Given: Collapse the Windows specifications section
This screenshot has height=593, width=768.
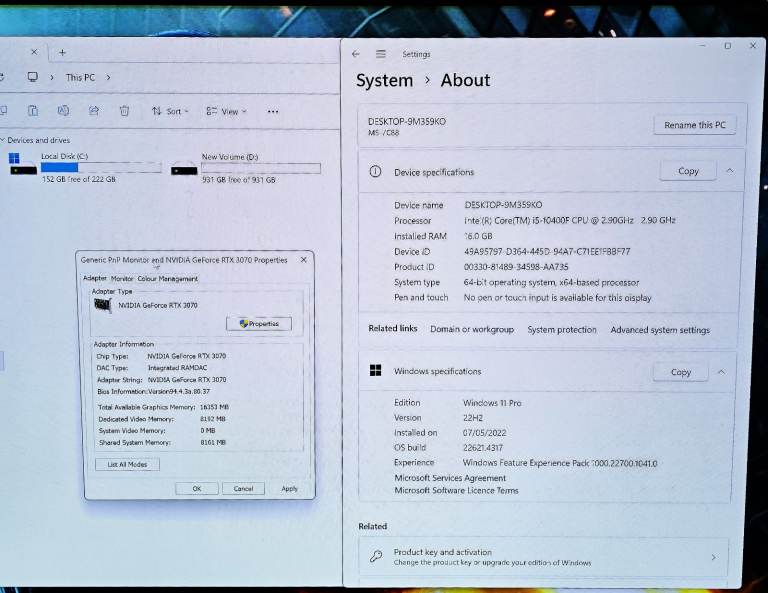Looking at the screenshot, I should [x=721, y=371].
